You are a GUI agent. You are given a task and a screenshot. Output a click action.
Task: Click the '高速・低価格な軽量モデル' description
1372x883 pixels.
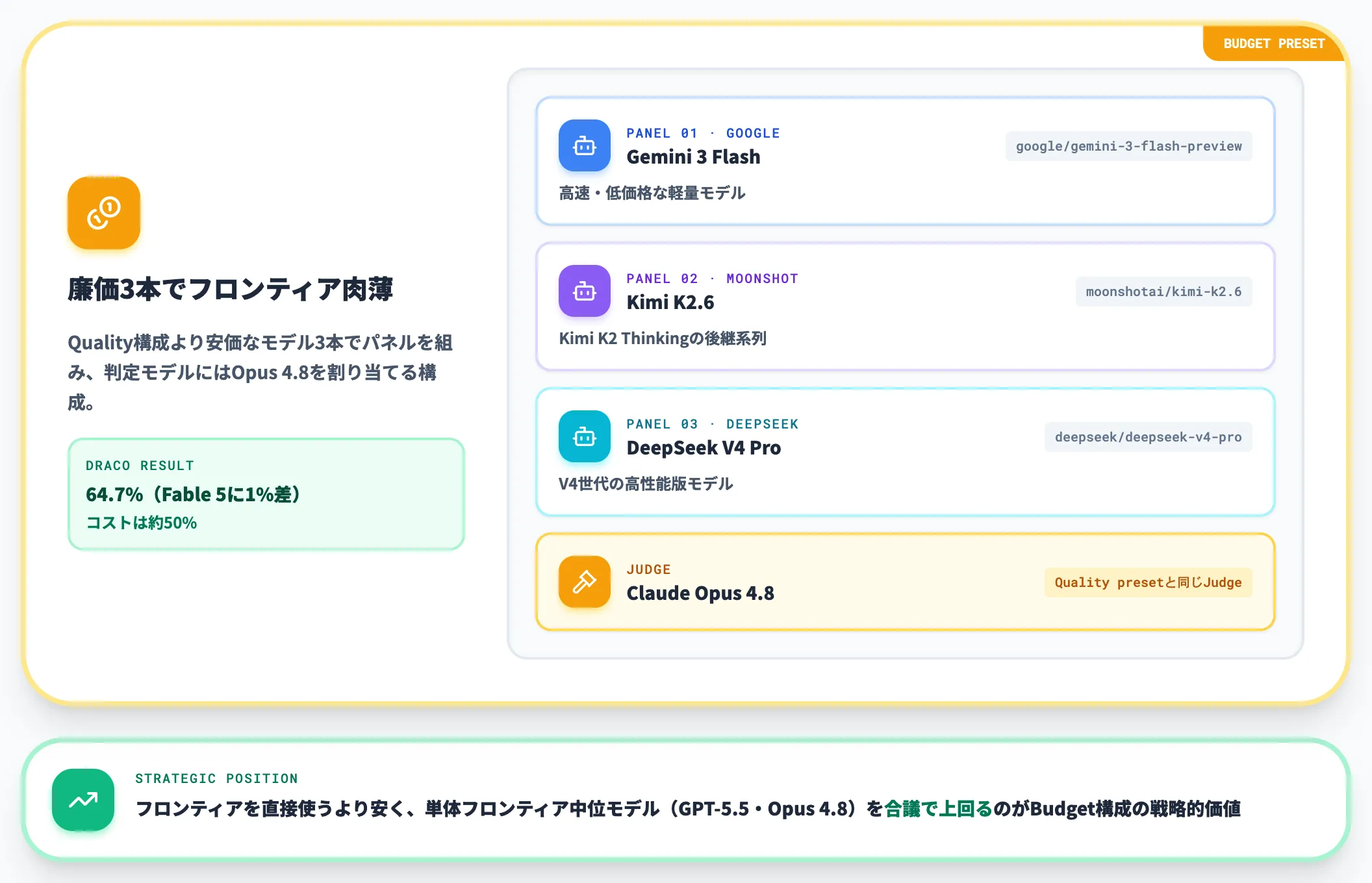pyautogui.click(x=652, y=193)
